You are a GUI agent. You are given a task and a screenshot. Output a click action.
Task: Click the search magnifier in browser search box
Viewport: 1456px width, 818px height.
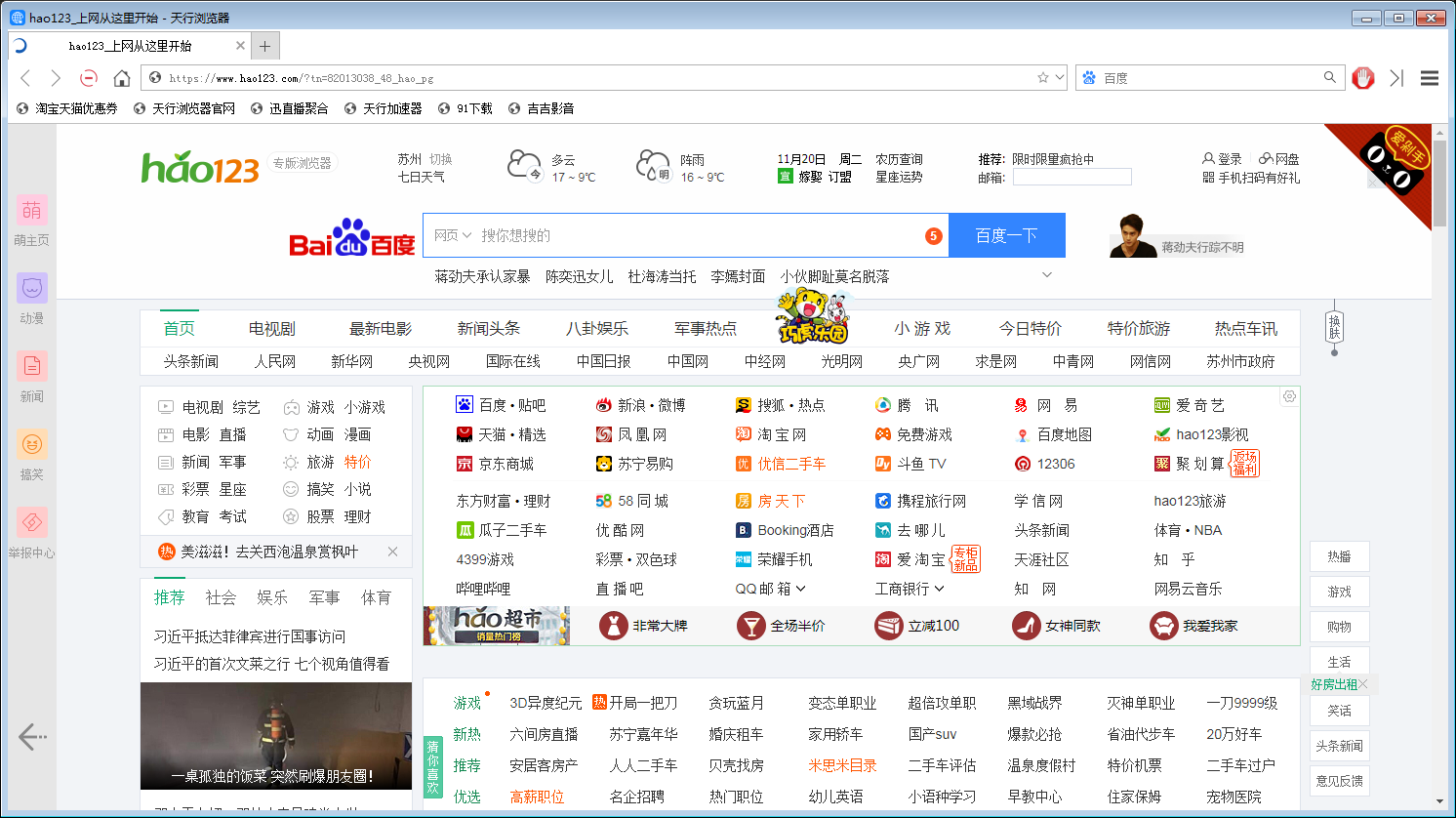coord(1329,77)
